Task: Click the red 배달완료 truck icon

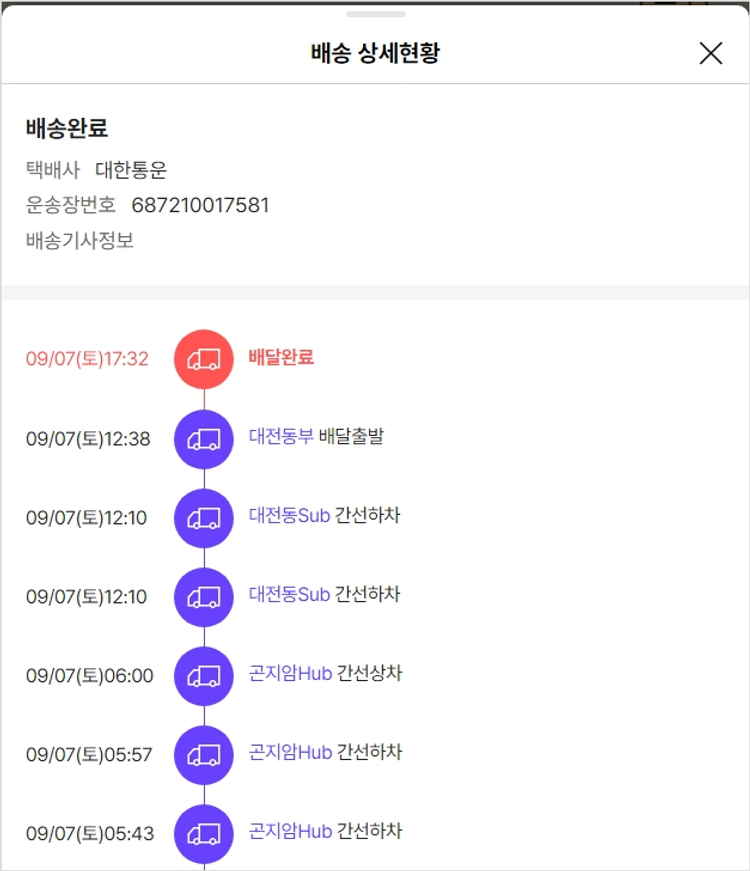Action: coord(204,359)
